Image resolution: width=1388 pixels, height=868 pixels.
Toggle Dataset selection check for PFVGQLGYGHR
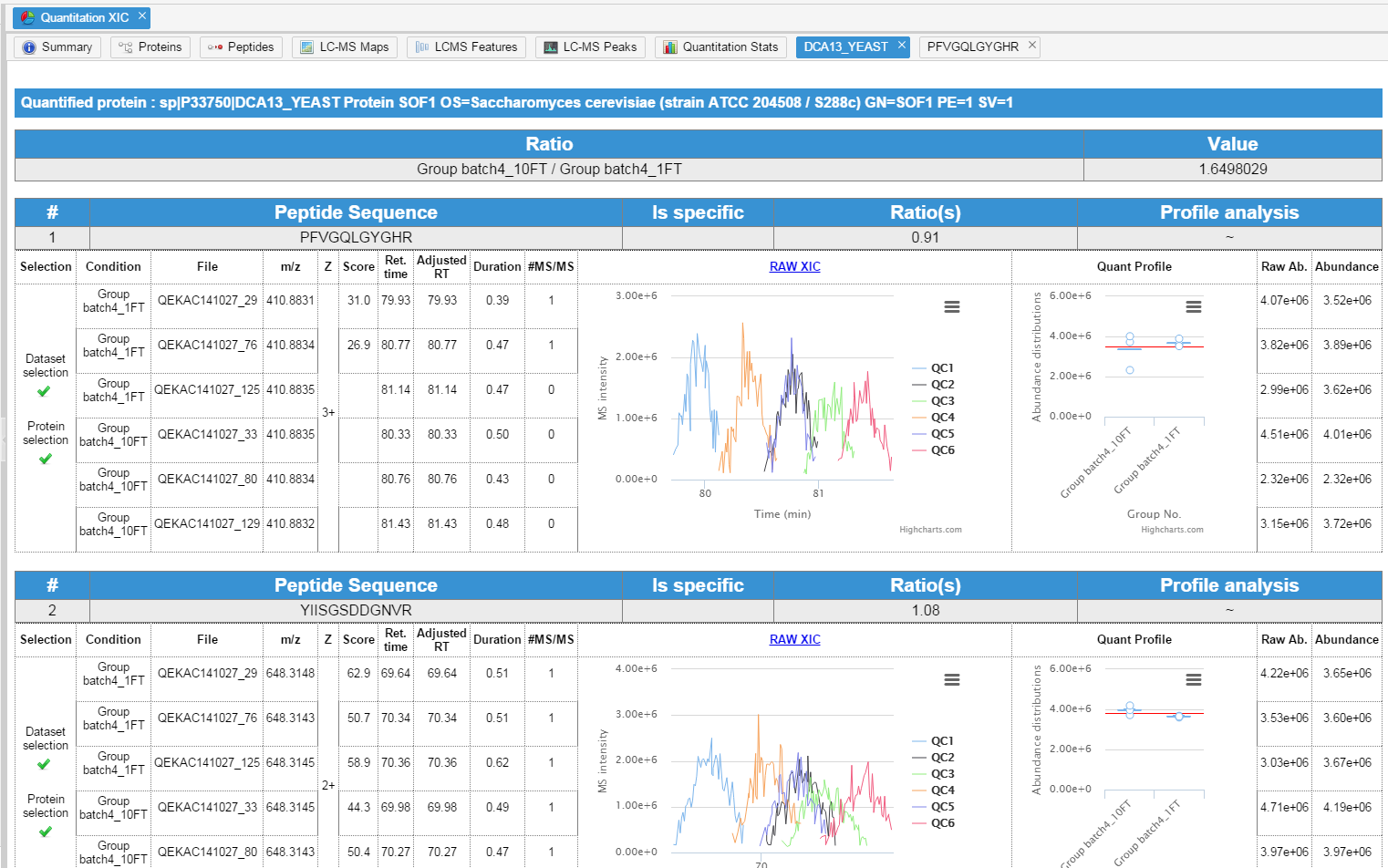point(44,391)
